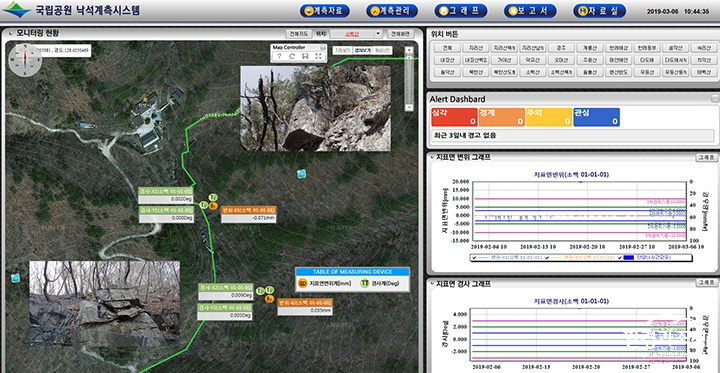Click the compass rose on the map
Screen dimensions: 720x373
25,59
